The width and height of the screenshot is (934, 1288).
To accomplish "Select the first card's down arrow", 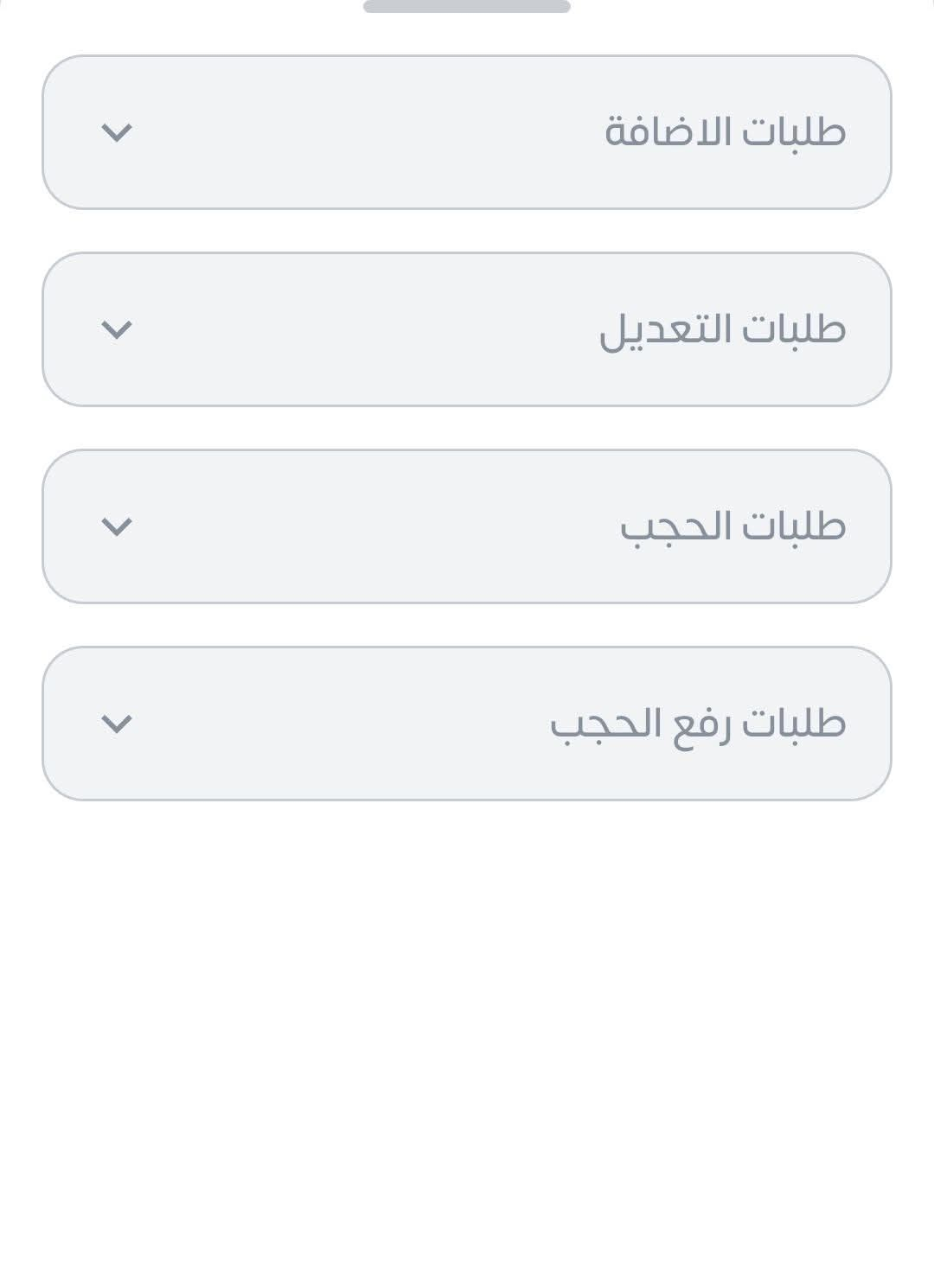I will click(x=117, y=132).
